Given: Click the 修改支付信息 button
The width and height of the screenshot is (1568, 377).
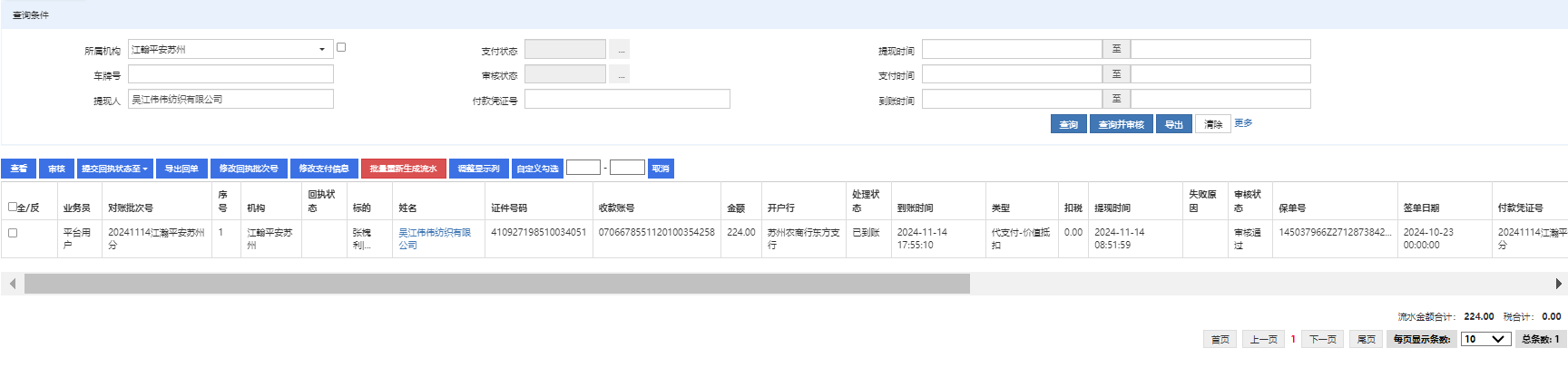Looking at the screenshot, I should click(x=324, y=169).
